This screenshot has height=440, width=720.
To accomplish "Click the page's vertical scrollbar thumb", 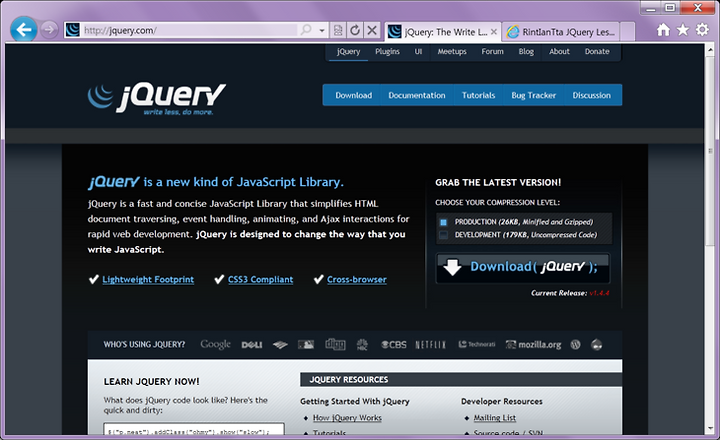I will (710, 151).
